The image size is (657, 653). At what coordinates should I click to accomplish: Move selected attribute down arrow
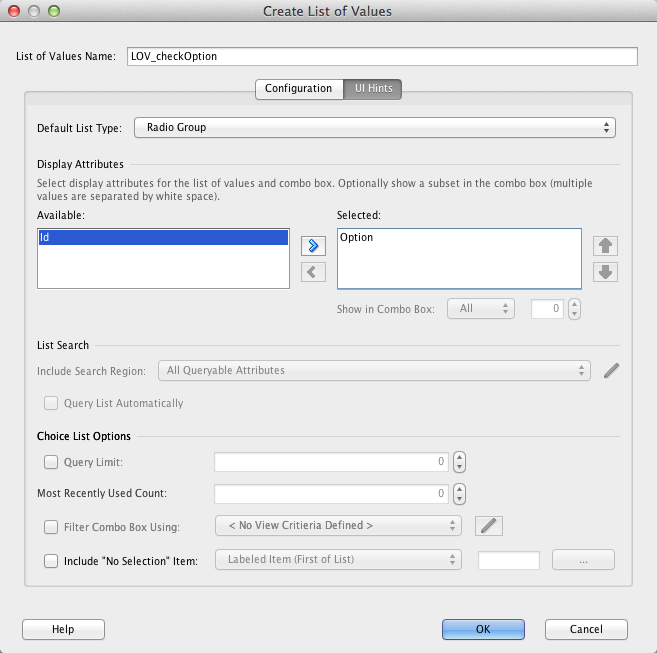[x=605, y=272]
